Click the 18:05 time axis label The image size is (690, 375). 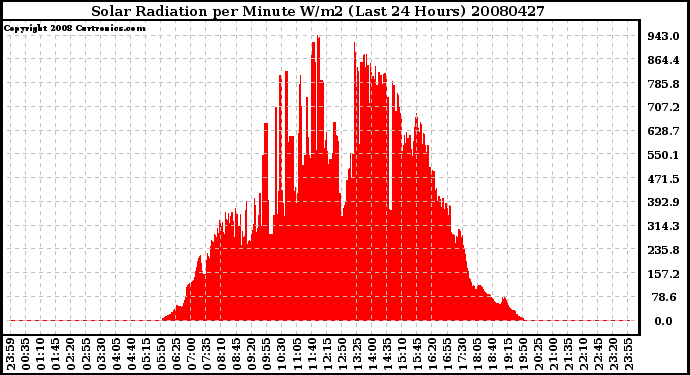(477, 354)
